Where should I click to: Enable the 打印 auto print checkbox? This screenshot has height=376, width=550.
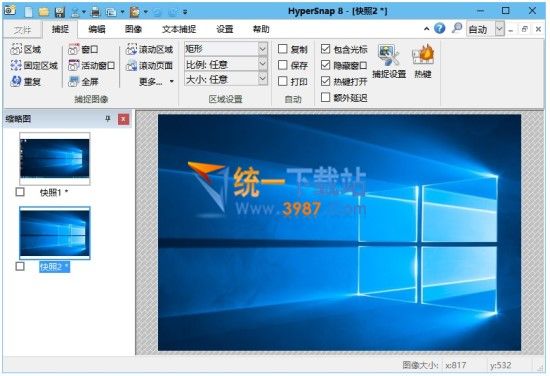(x=283, y=81)
